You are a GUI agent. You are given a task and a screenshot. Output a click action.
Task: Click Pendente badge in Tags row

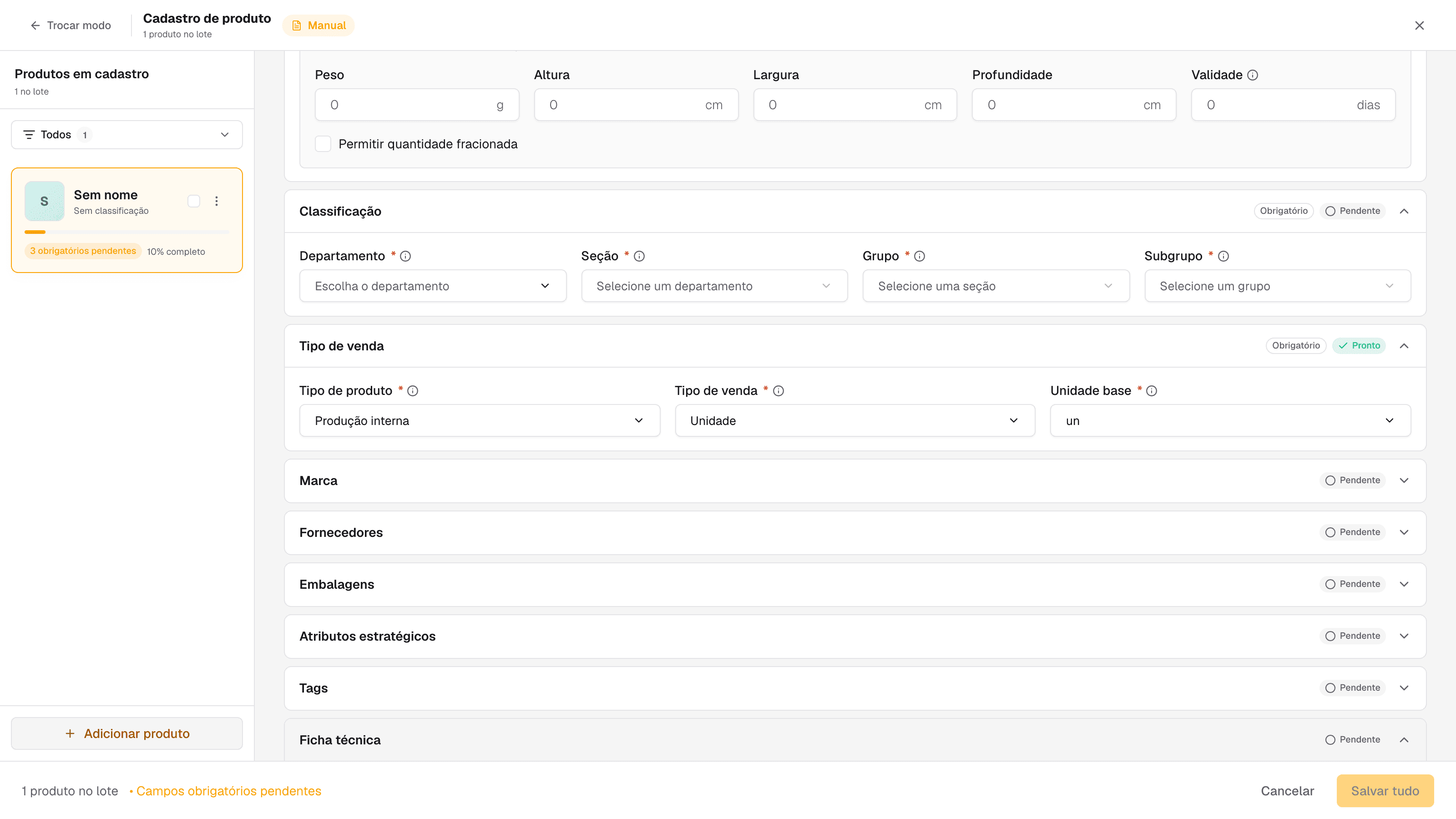1353,688
